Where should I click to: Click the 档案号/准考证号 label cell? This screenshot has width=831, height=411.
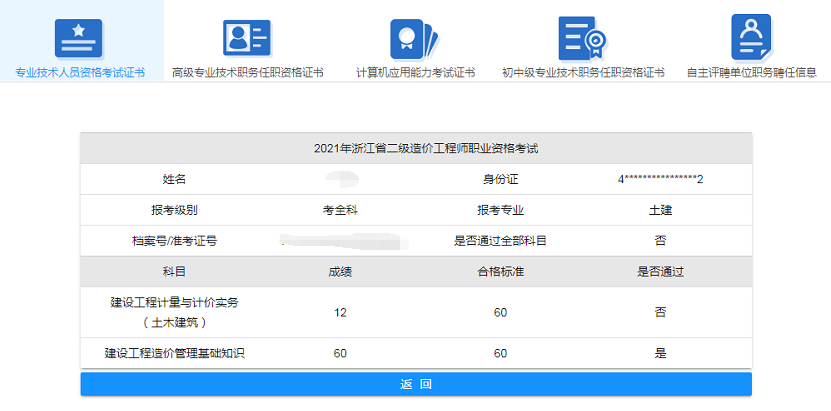pos(174,241)
